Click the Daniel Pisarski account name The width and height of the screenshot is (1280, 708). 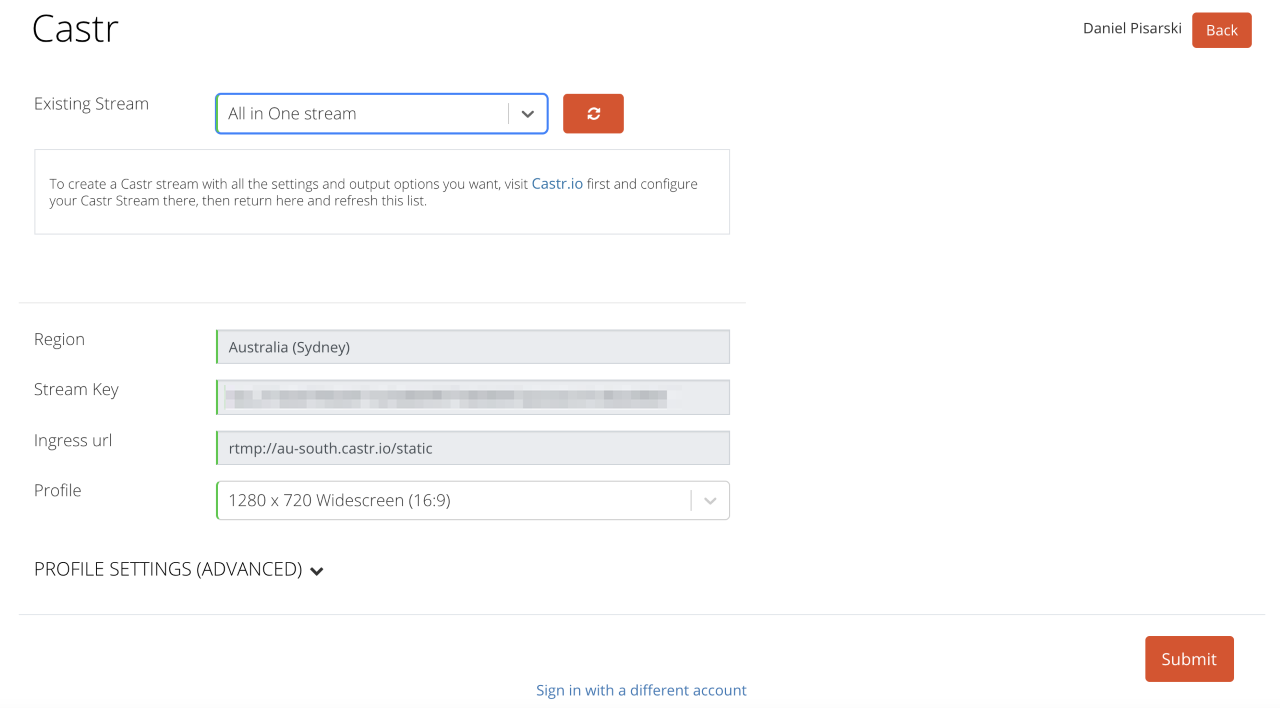pos(1132,29)
